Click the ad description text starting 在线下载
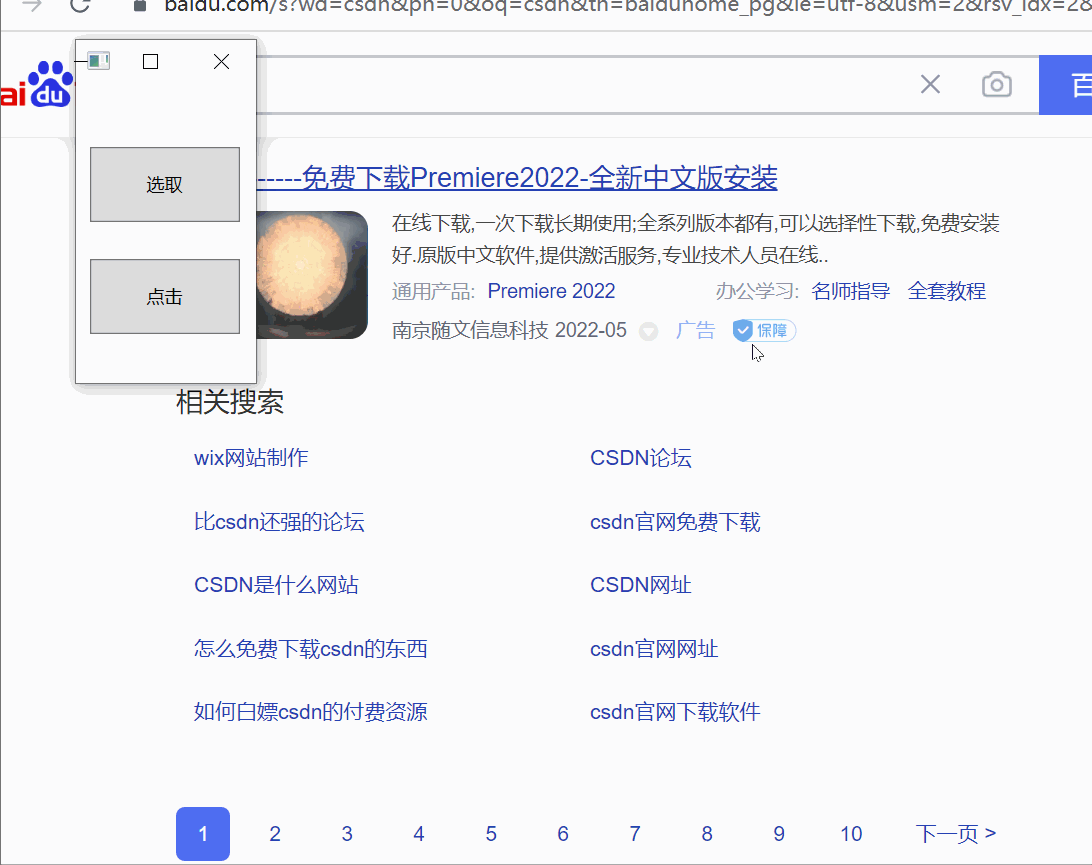1092x865 pixels. [x=696, y=239]
